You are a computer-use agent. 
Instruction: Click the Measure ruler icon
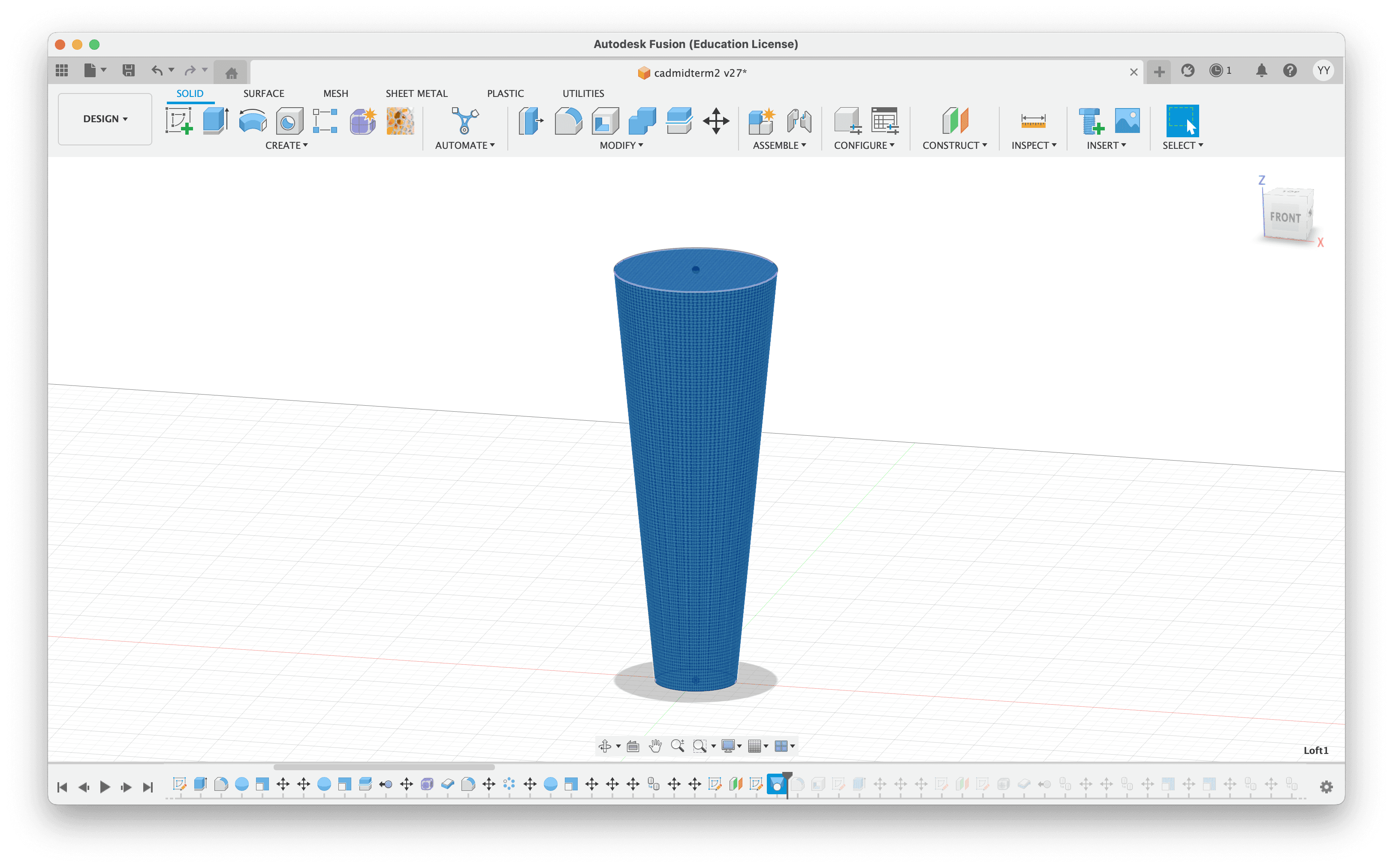(x=1033, y=121)
